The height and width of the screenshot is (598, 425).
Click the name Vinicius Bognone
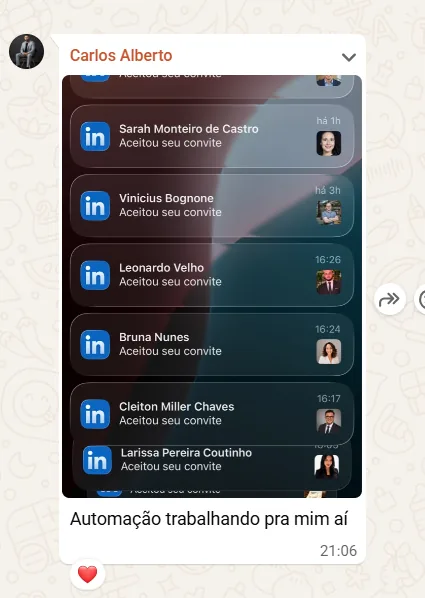click(x=166, y=198)
